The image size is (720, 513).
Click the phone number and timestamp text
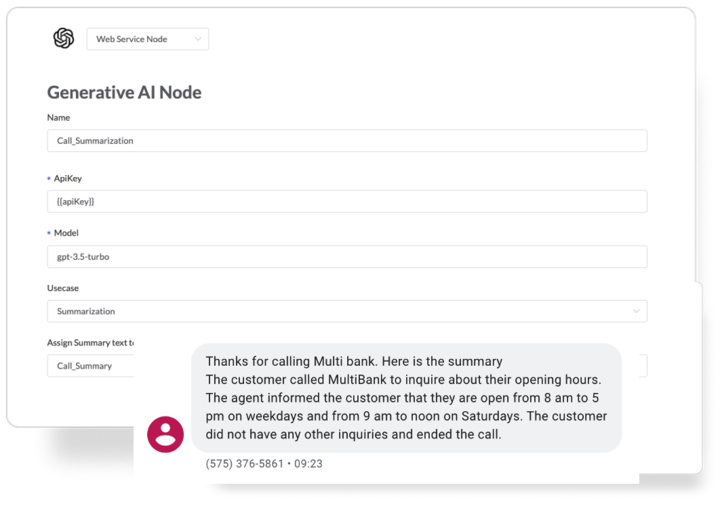click(x=264, y=464)
